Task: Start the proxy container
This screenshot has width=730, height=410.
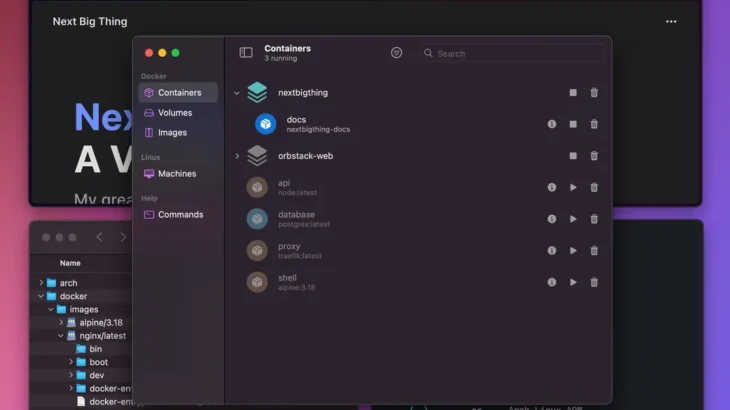Action: [573, 251]
